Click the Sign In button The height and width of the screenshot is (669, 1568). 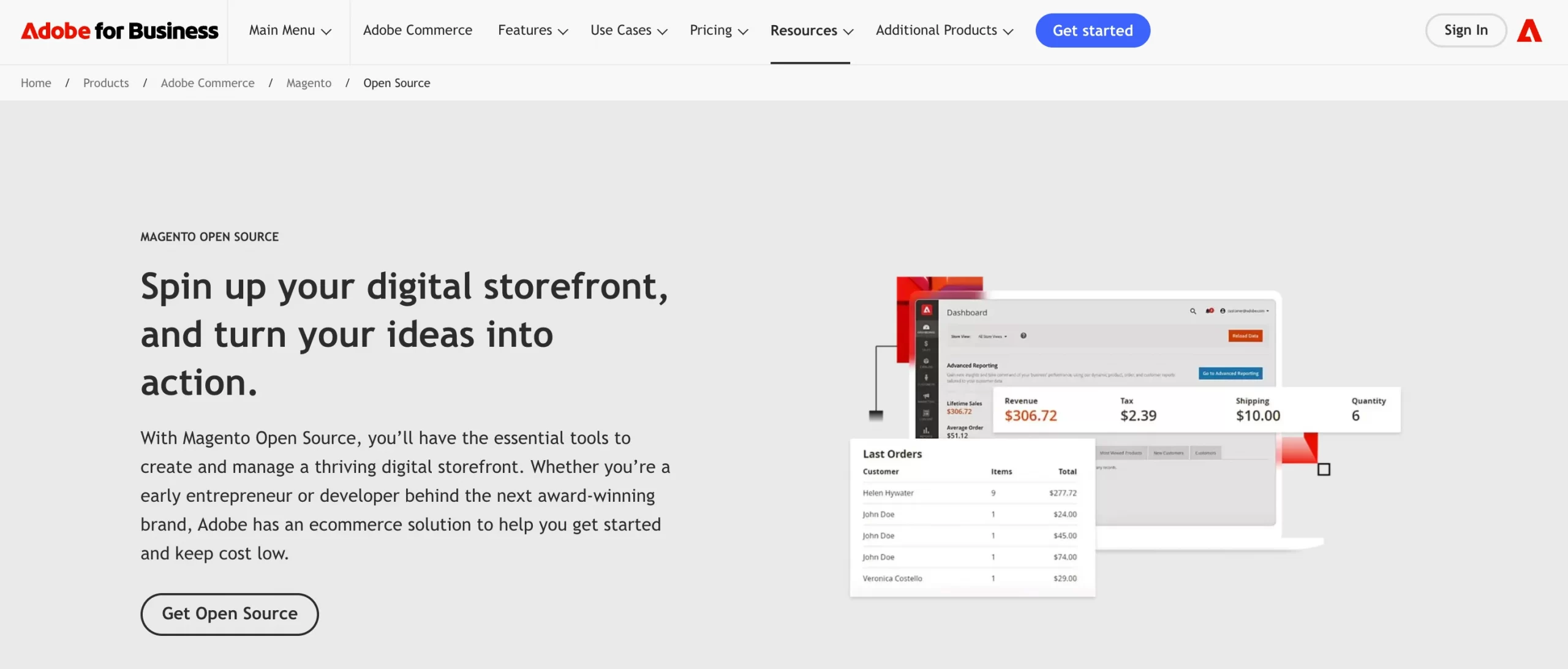[x=1466, y=30]
